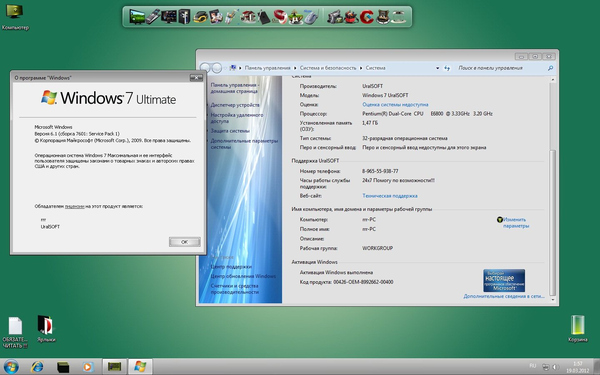Click the wireless mouse icon in the dock
Viewport: 600px width, 375px height.
[x=311, y=17]
